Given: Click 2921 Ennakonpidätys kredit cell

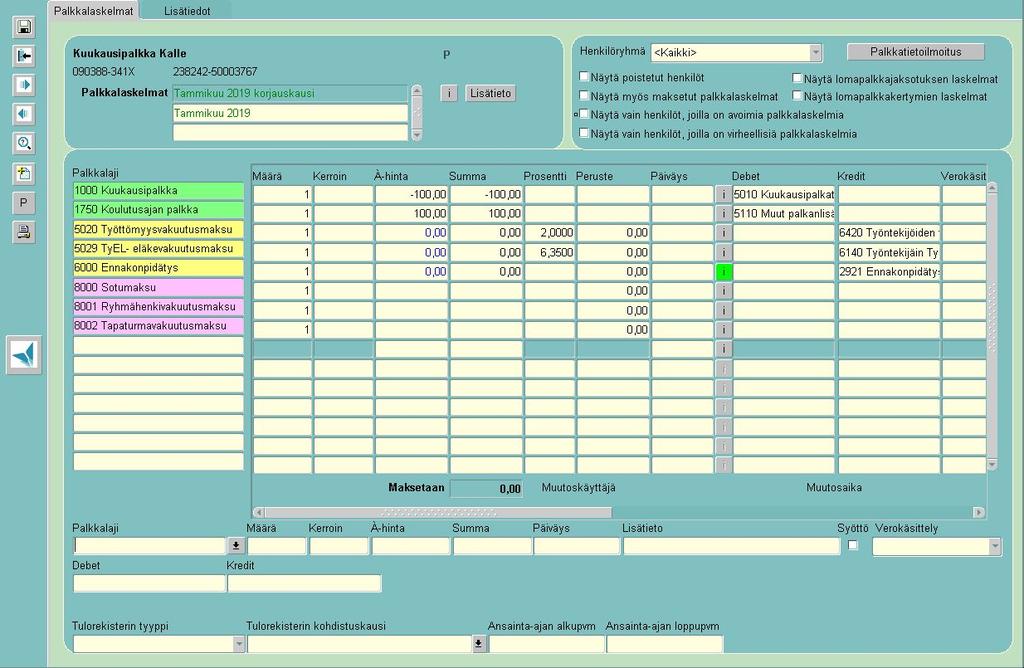Looking at the screenshot, I should click(889, 272).
